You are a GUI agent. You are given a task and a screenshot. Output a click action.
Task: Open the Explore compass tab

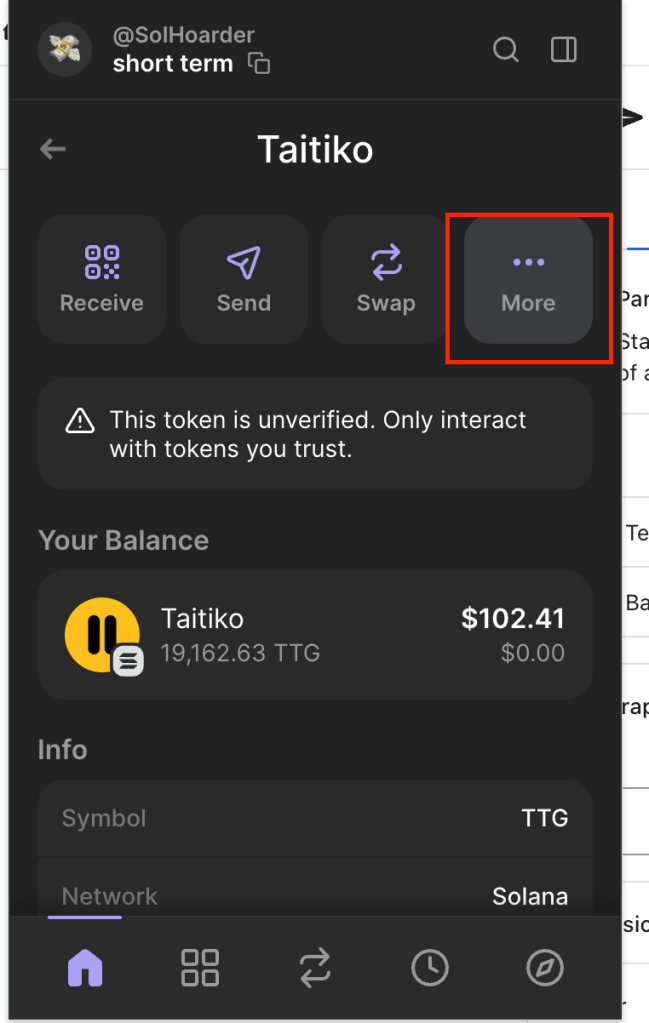coord(545,967)
